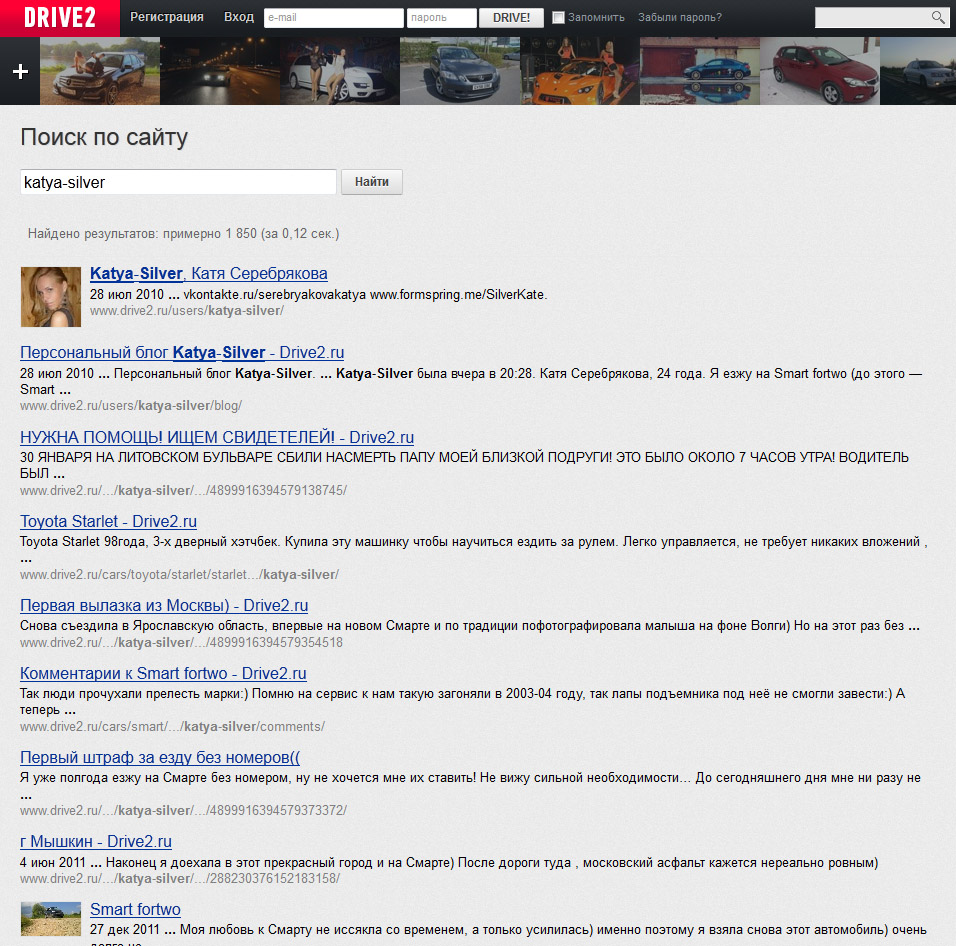Viewport: 956px width, 946px height.
Task: Open the г Мышкин - Drive2.ru result
Action: click(96, 842)
